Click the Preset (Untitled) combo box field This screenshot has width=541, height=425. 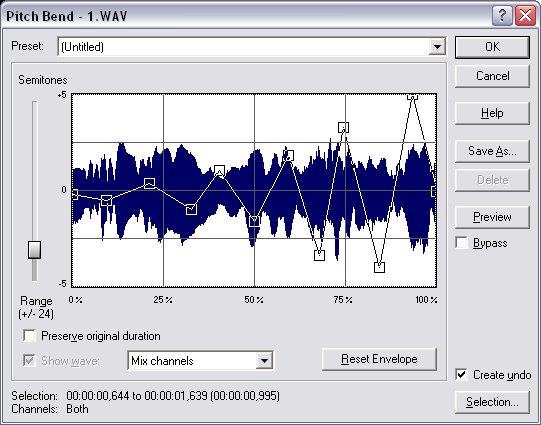coord(252,47)
